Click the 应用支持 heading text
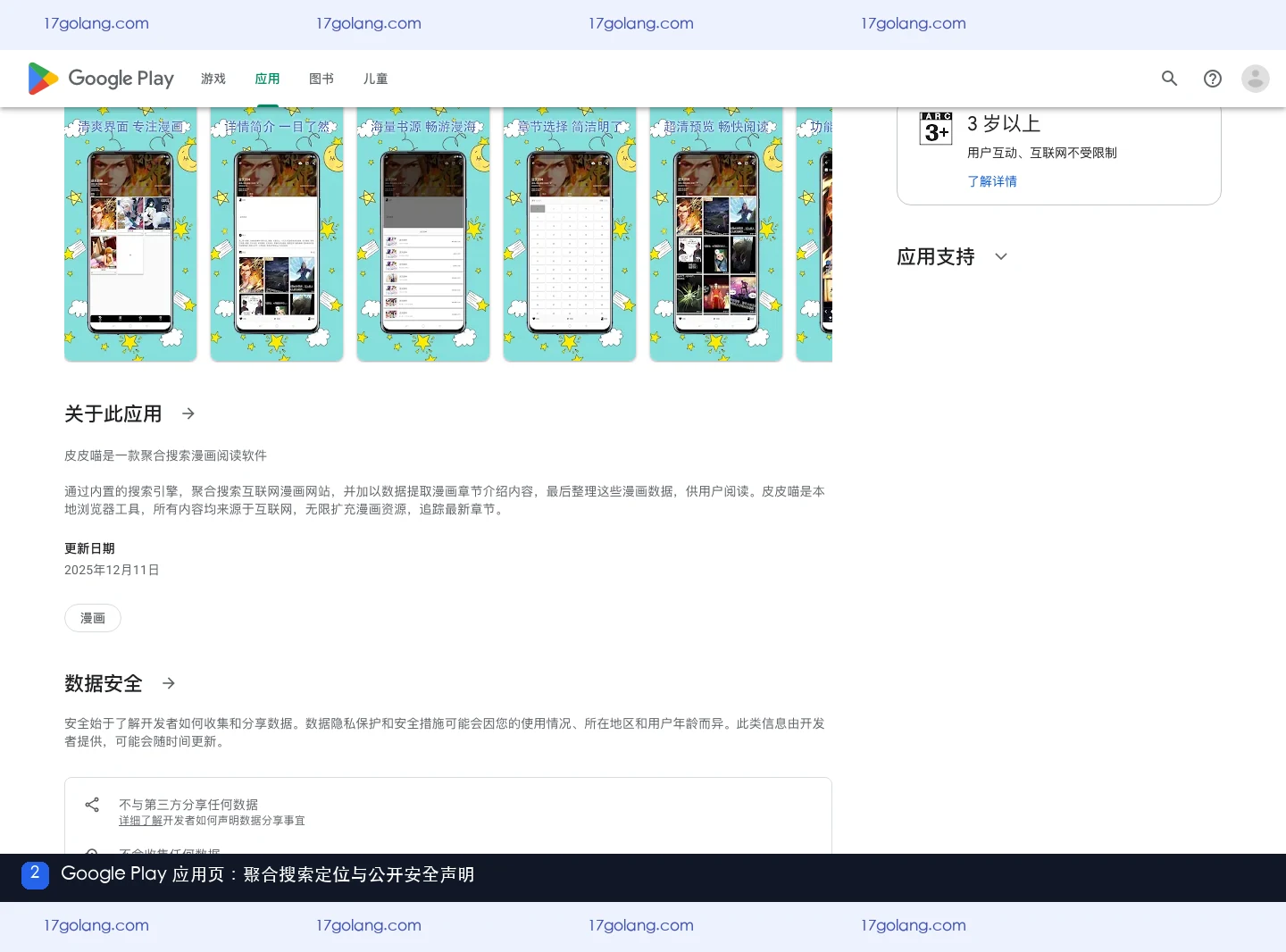This screenshot has height=952, width=1286. pyautogui.click(x=936, y=256)
